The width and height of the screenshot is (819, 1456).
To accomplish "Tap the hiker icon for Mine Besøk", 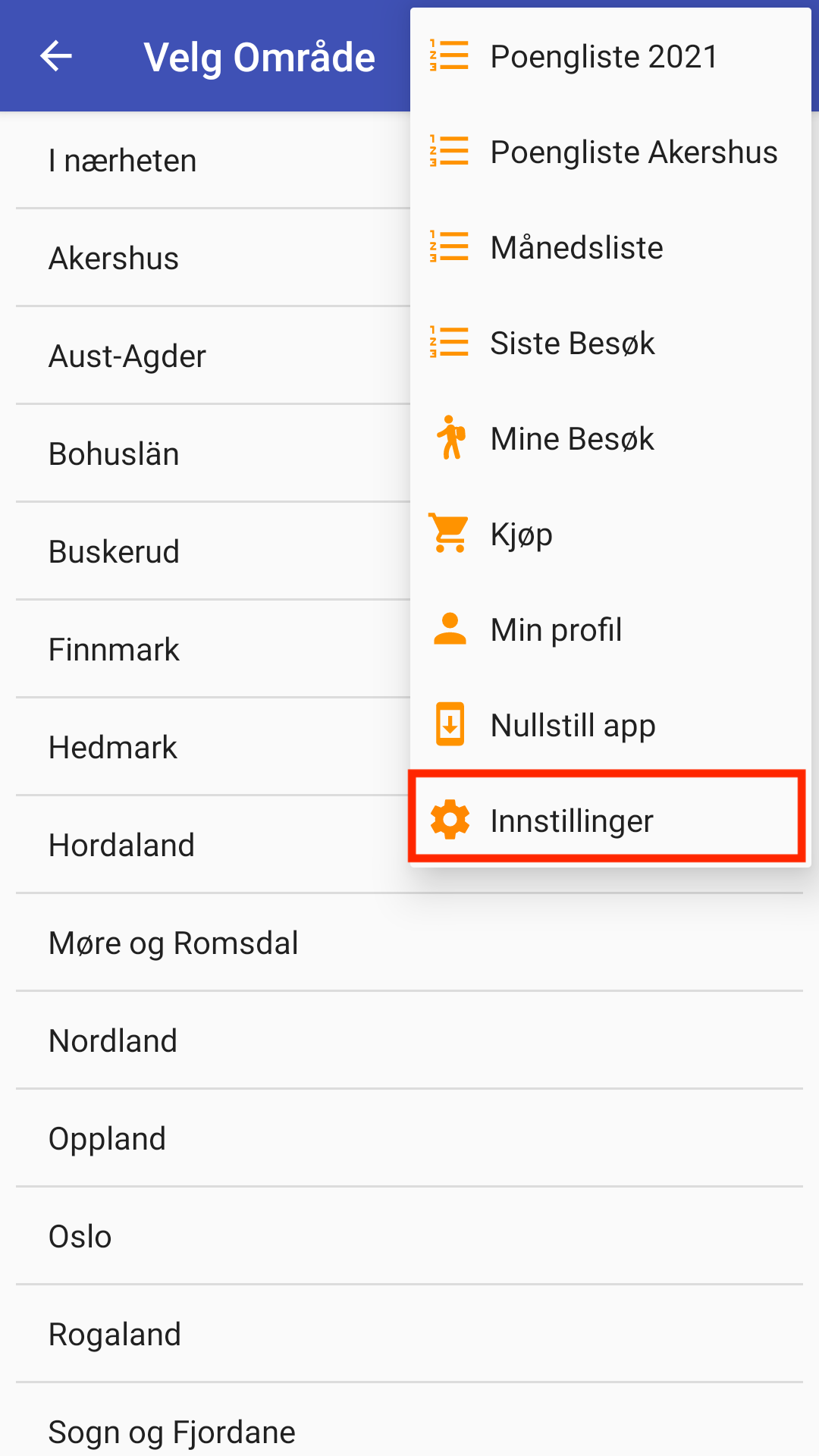I will 450,438.
